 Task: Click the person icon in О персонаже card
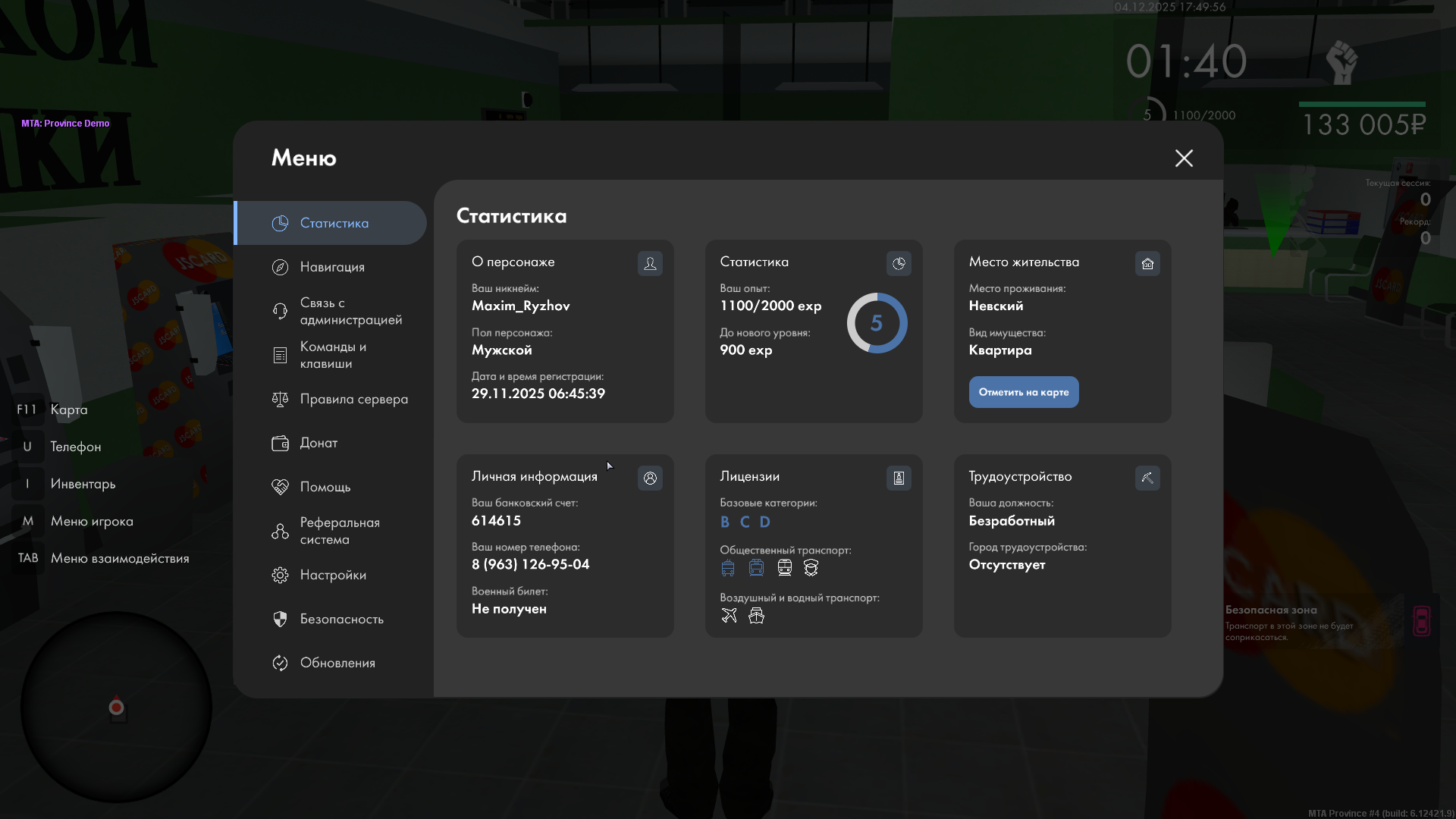[x=650, y=263]
